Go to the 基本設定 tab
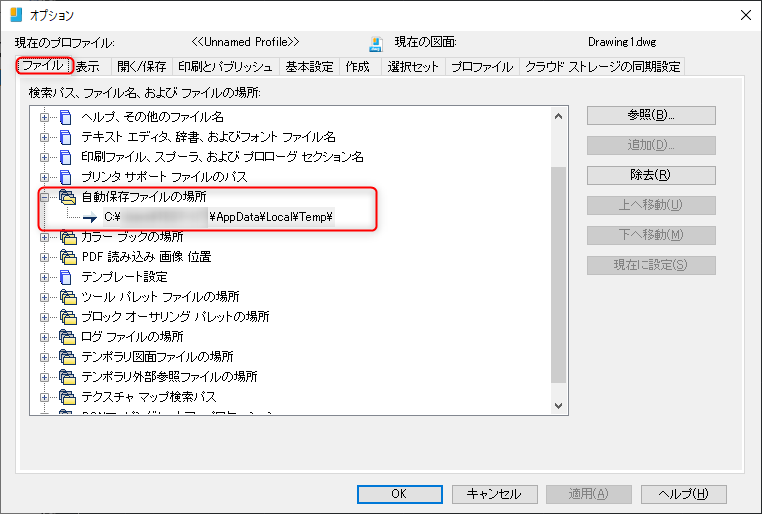This screenshot has width=762, height=514. click(x=309, y=67)
